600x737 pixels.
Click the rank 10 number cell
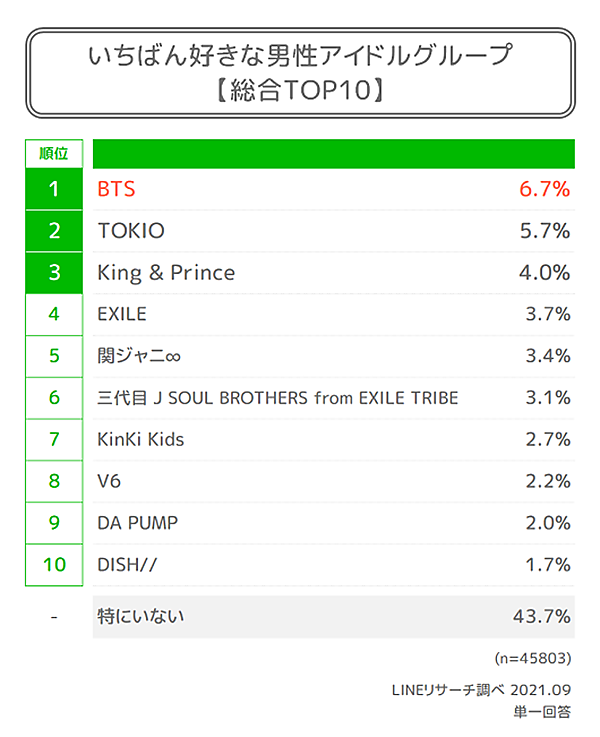click(54, 564)
